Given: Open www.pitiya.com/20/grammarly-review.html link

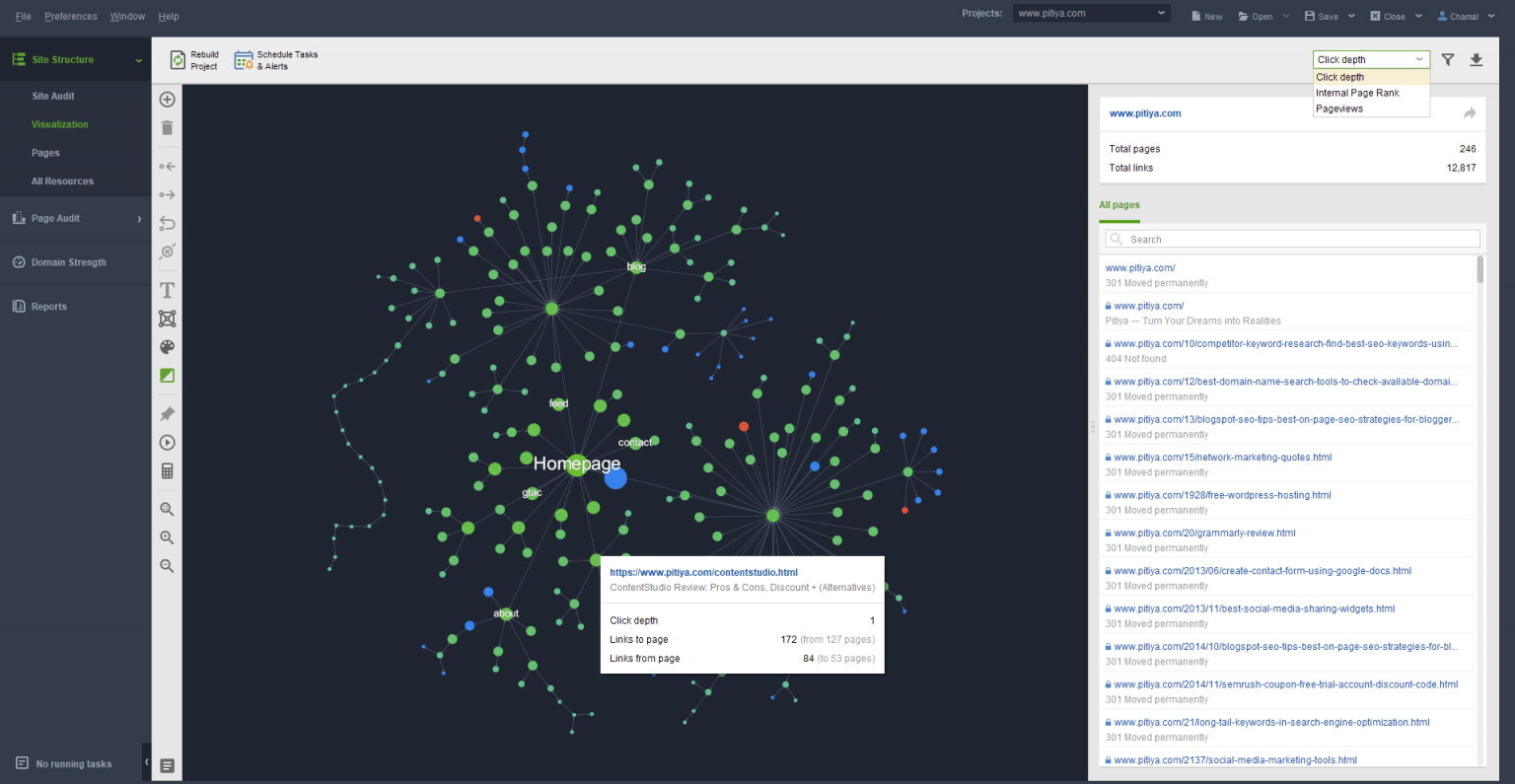Looking at the screenshot, I should click(1204, 534).
